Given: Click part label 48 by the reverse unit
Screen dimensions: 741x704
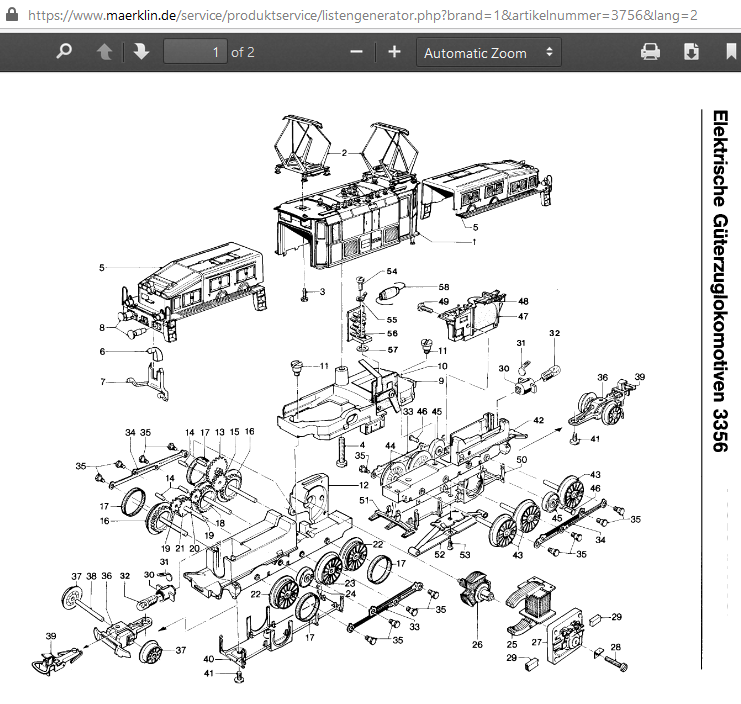Looking at the screenshot, I should 523,301.
